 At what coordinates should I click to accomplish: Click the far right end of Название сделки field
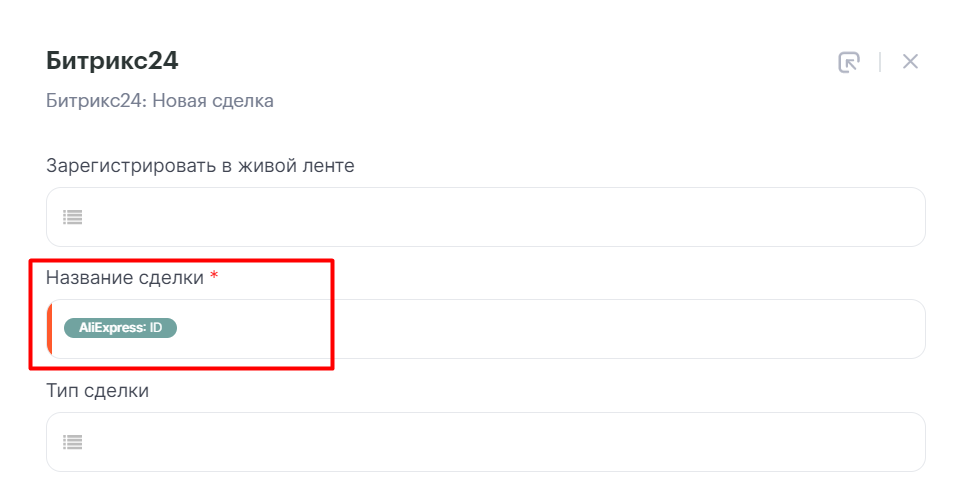(905, 329)
